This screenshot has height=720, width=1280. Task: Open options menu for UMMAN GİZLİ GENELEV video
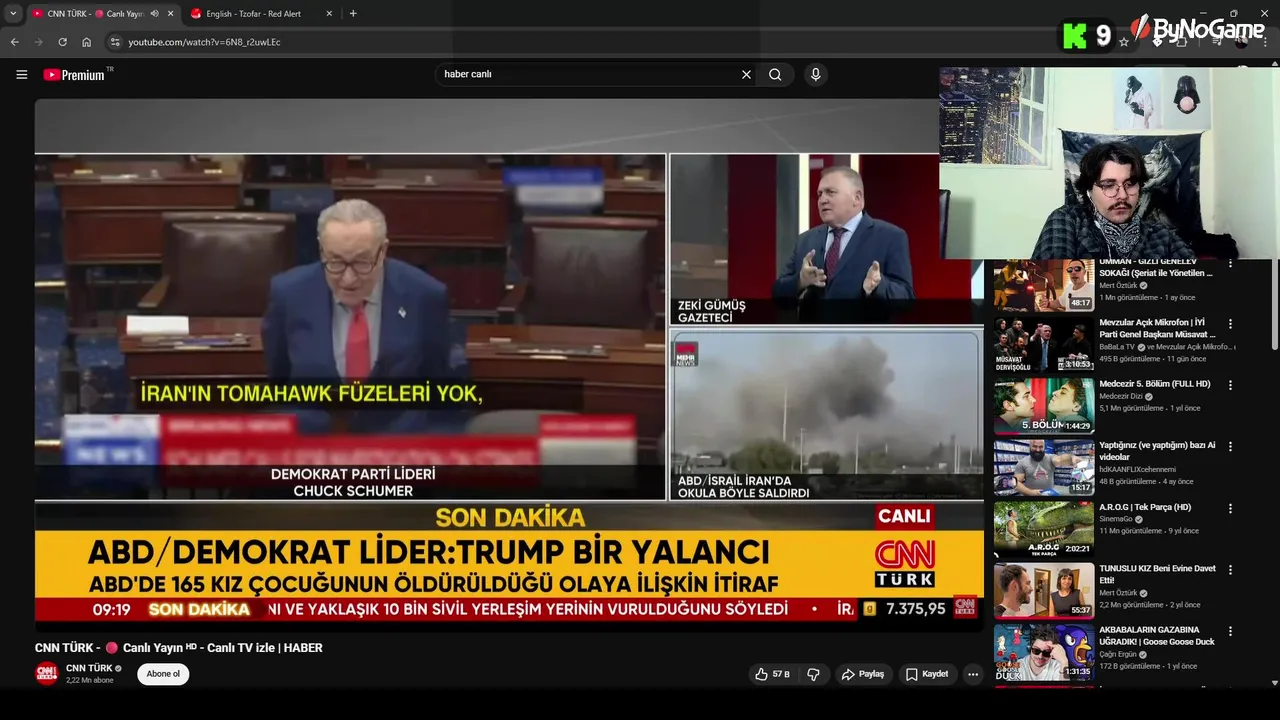(1230, 263)
